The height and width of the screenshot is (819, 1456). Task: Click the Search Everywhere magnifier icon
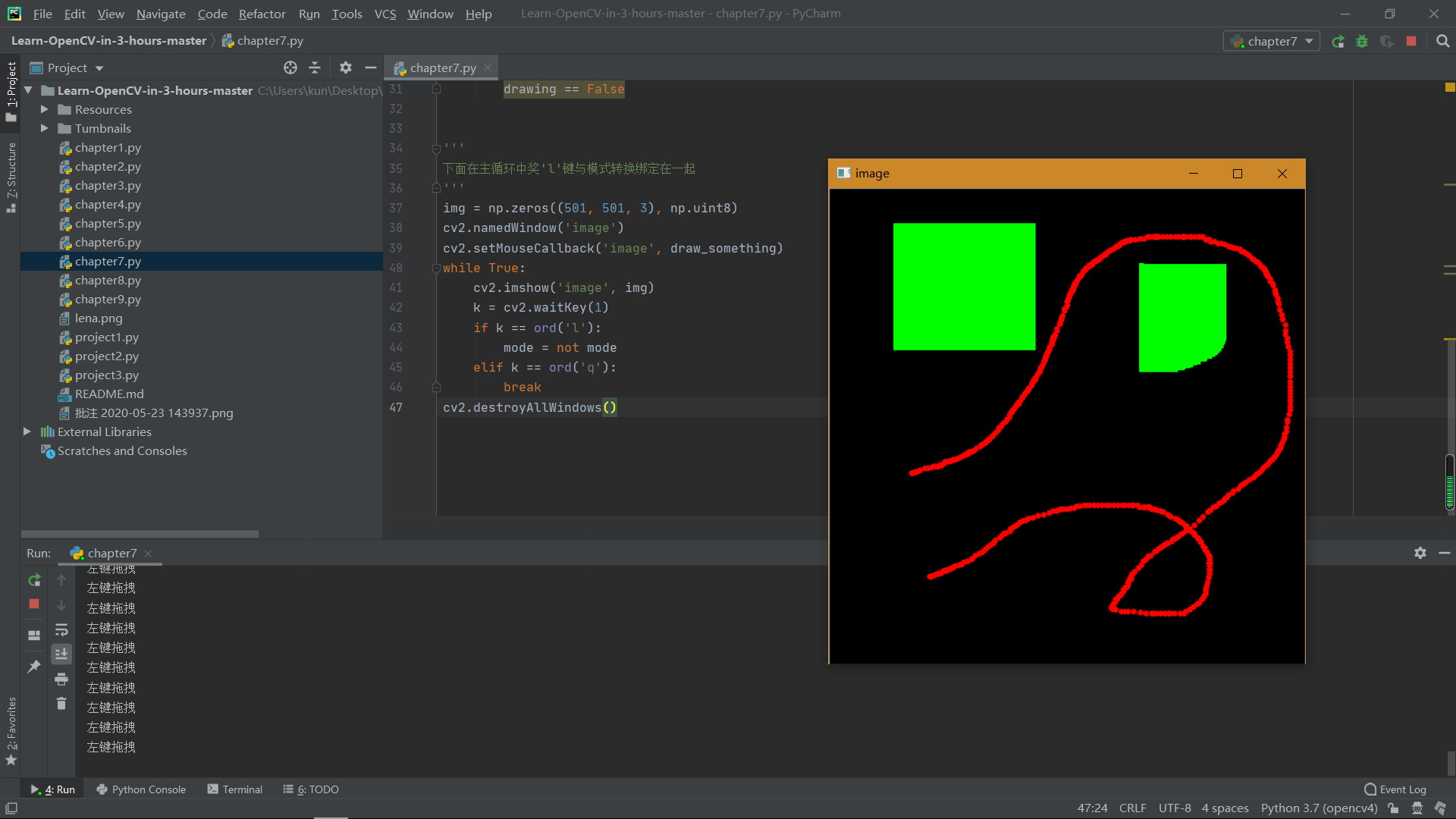pos(1442,42)
